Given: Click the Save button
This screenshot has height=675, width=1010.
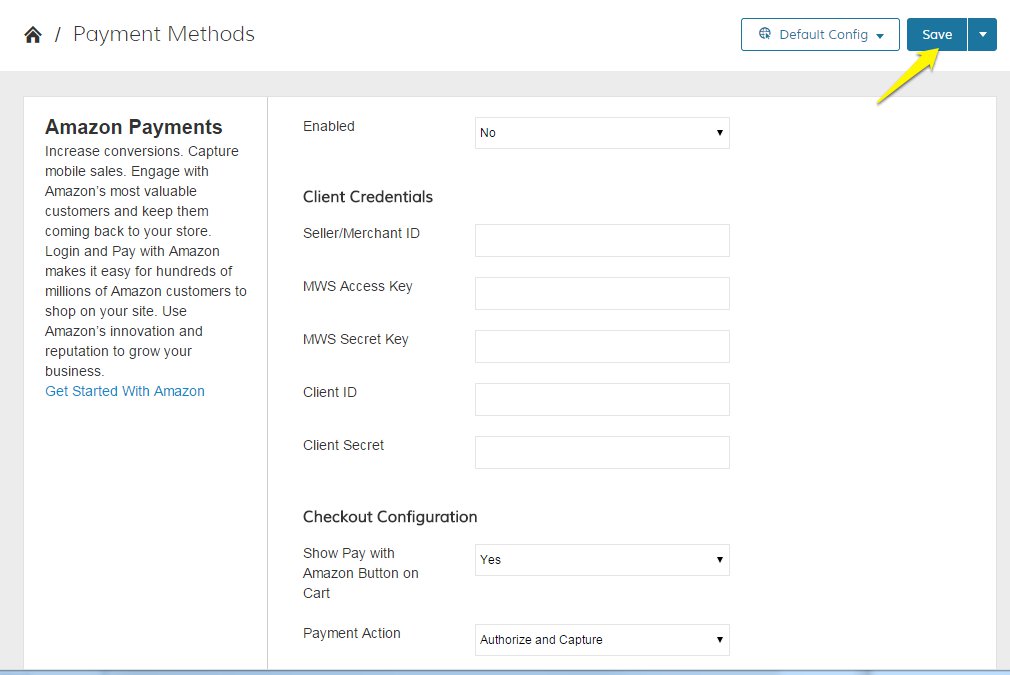Looking at the screenshot, I should pyautogui.click(x=937, y=35).
